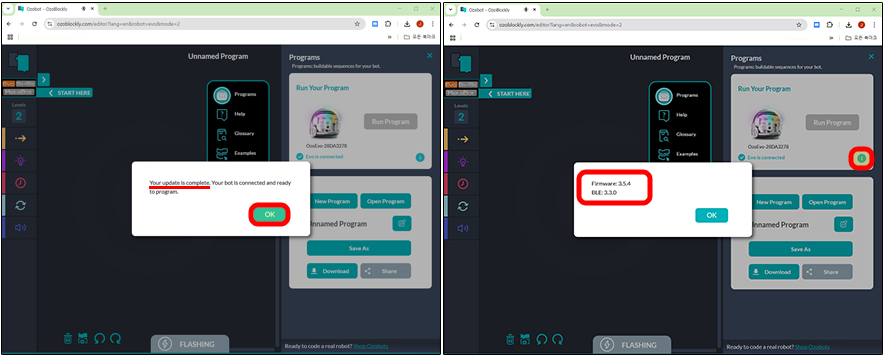
Task: Click Shop Ozobots link in right window
Action: click(812, 347)
